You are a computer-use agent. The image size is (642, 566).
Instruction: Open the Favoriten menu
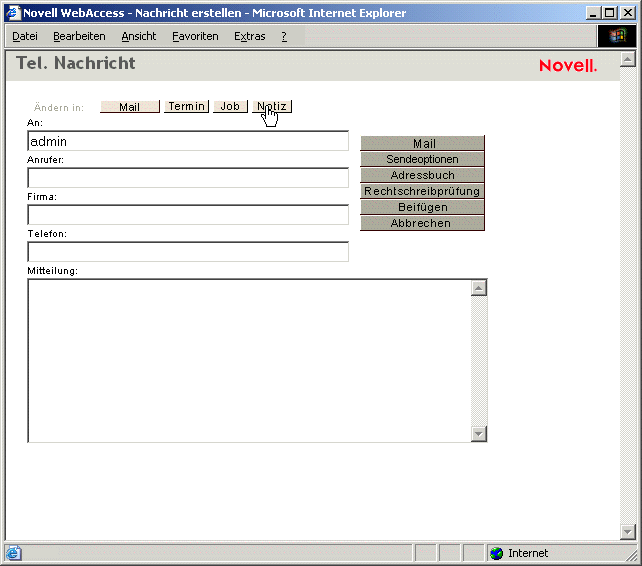tap(195, 36)
